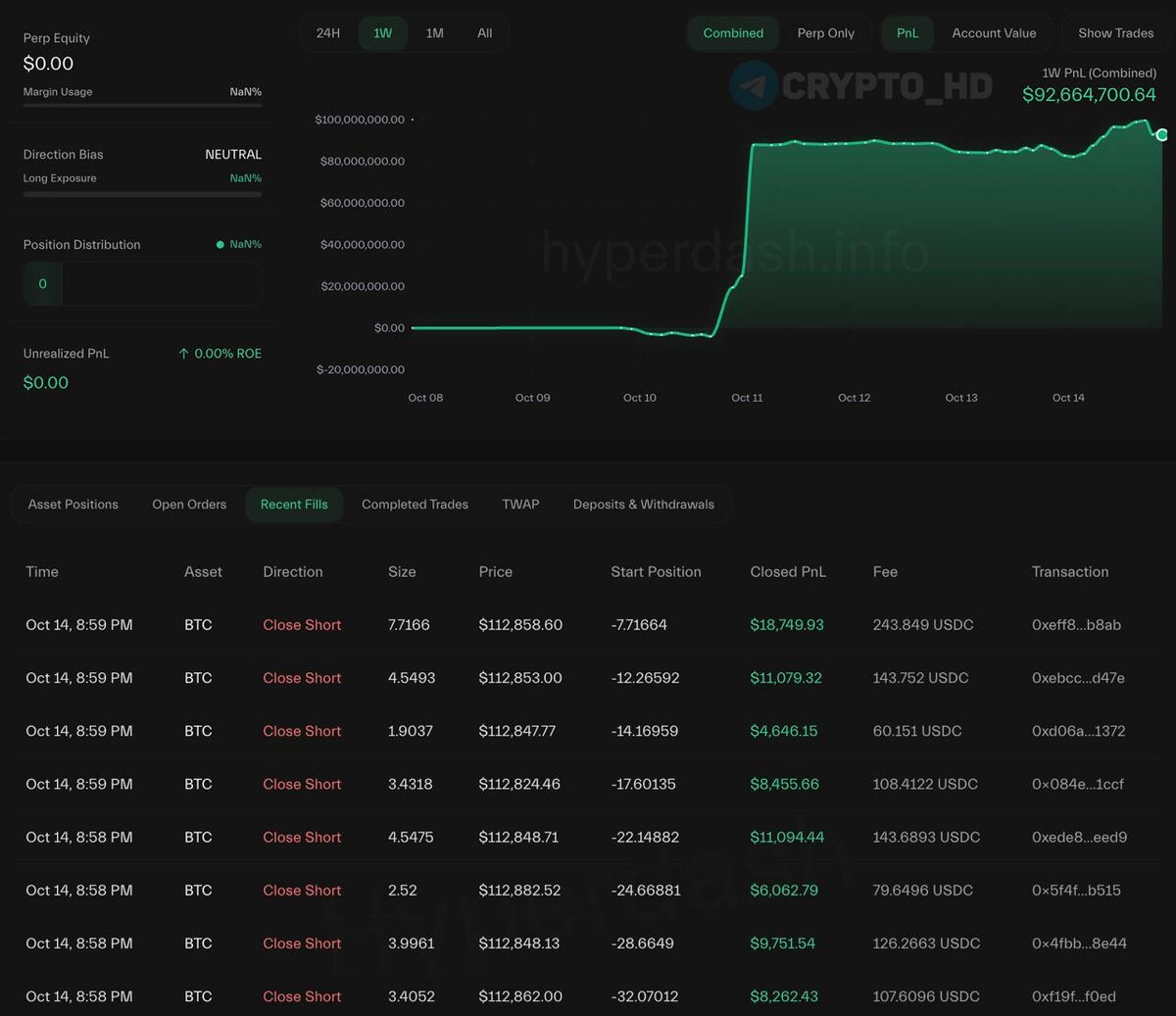Show PnL on the chart
Screen dimensions: 1176x1016
click(x=907, y=33)
